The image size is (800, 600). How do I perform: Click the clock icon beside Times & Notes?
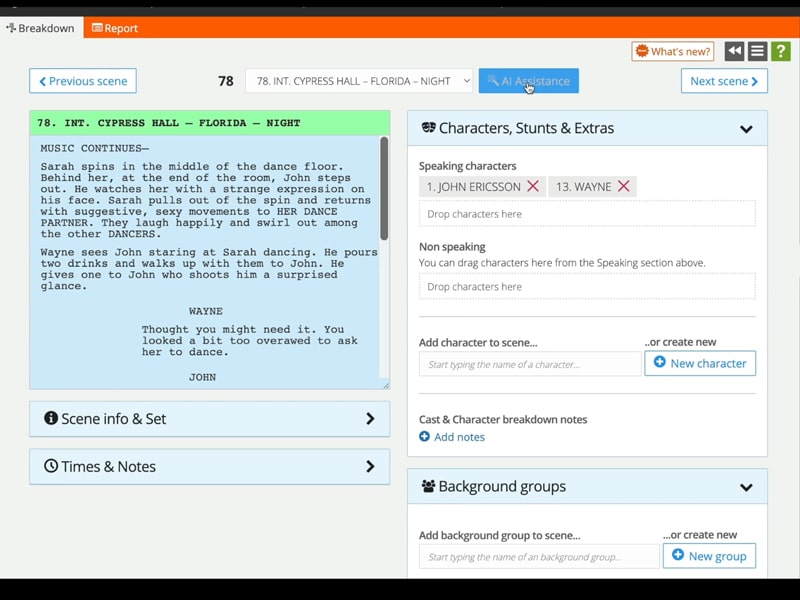pyautogui.click(x=51, y=466)
